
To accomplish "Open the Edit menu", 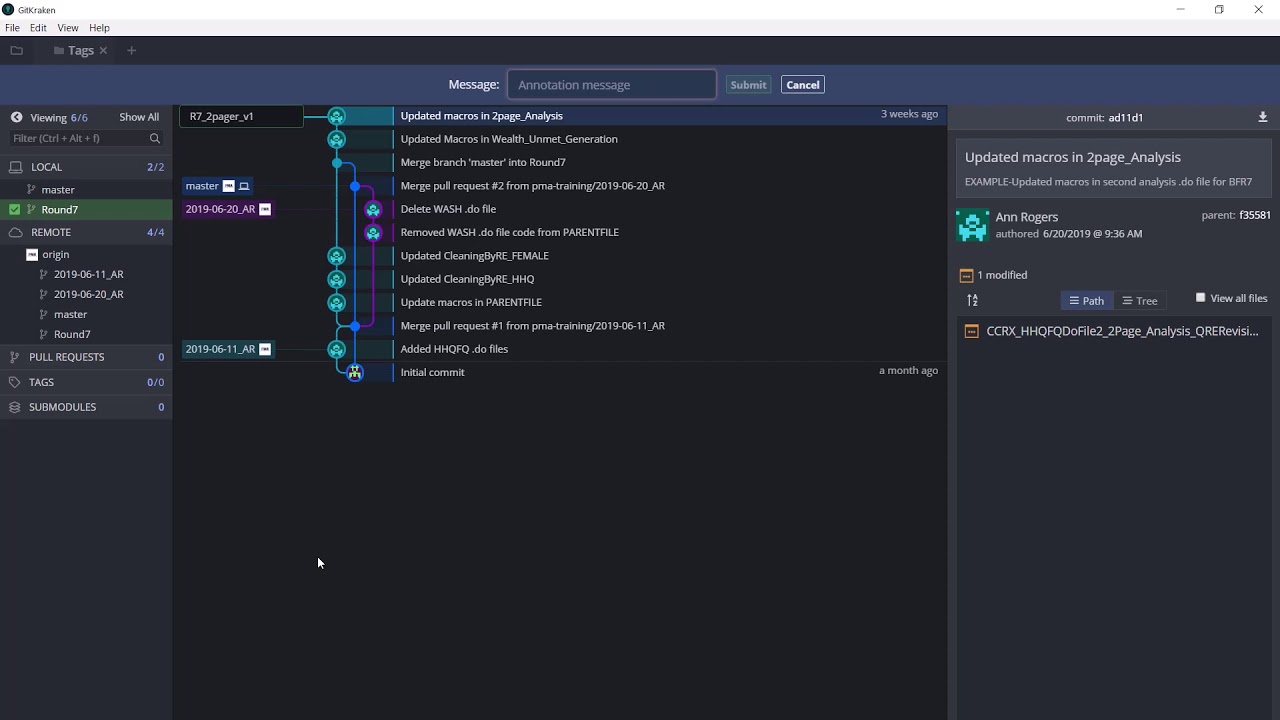I will click(38, 28).
